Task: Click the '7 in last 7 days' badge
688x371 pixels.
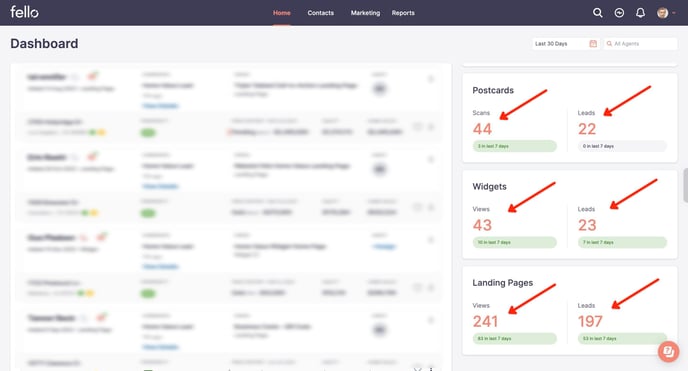Action: (x=622, y=242)
